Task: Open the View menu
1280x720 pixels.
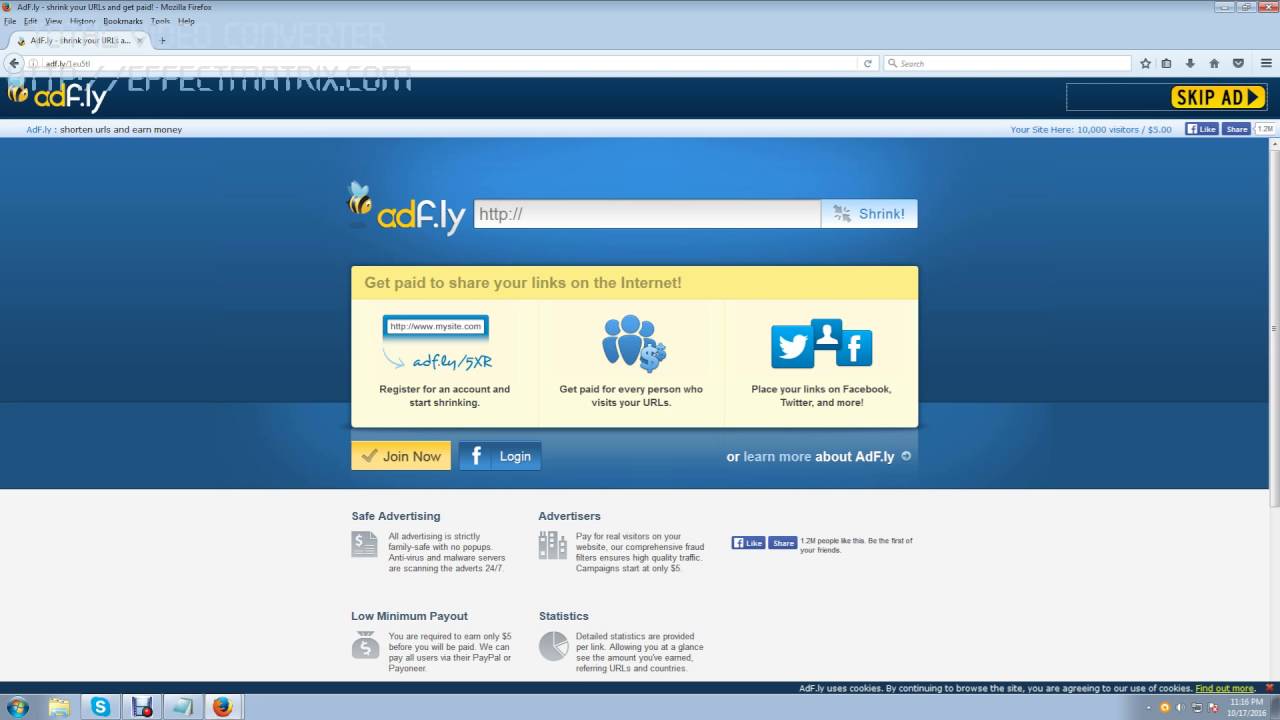Action: tap(54, 21)
